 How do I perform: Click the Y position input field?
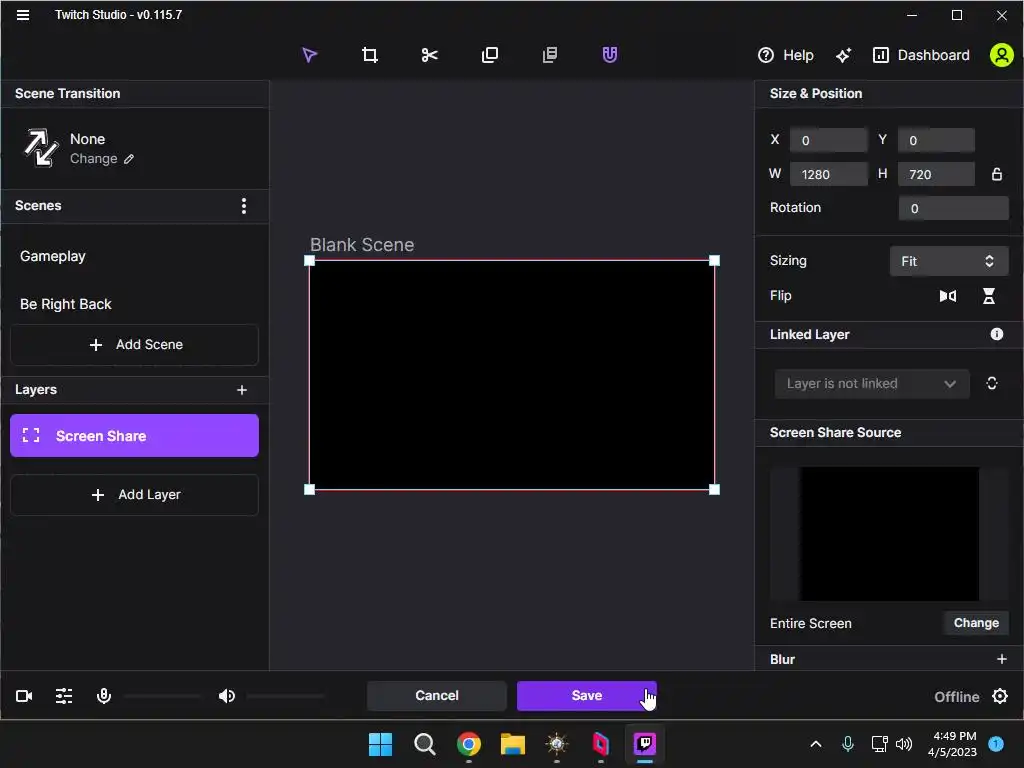pyautogui.click(x=936, y=140)
